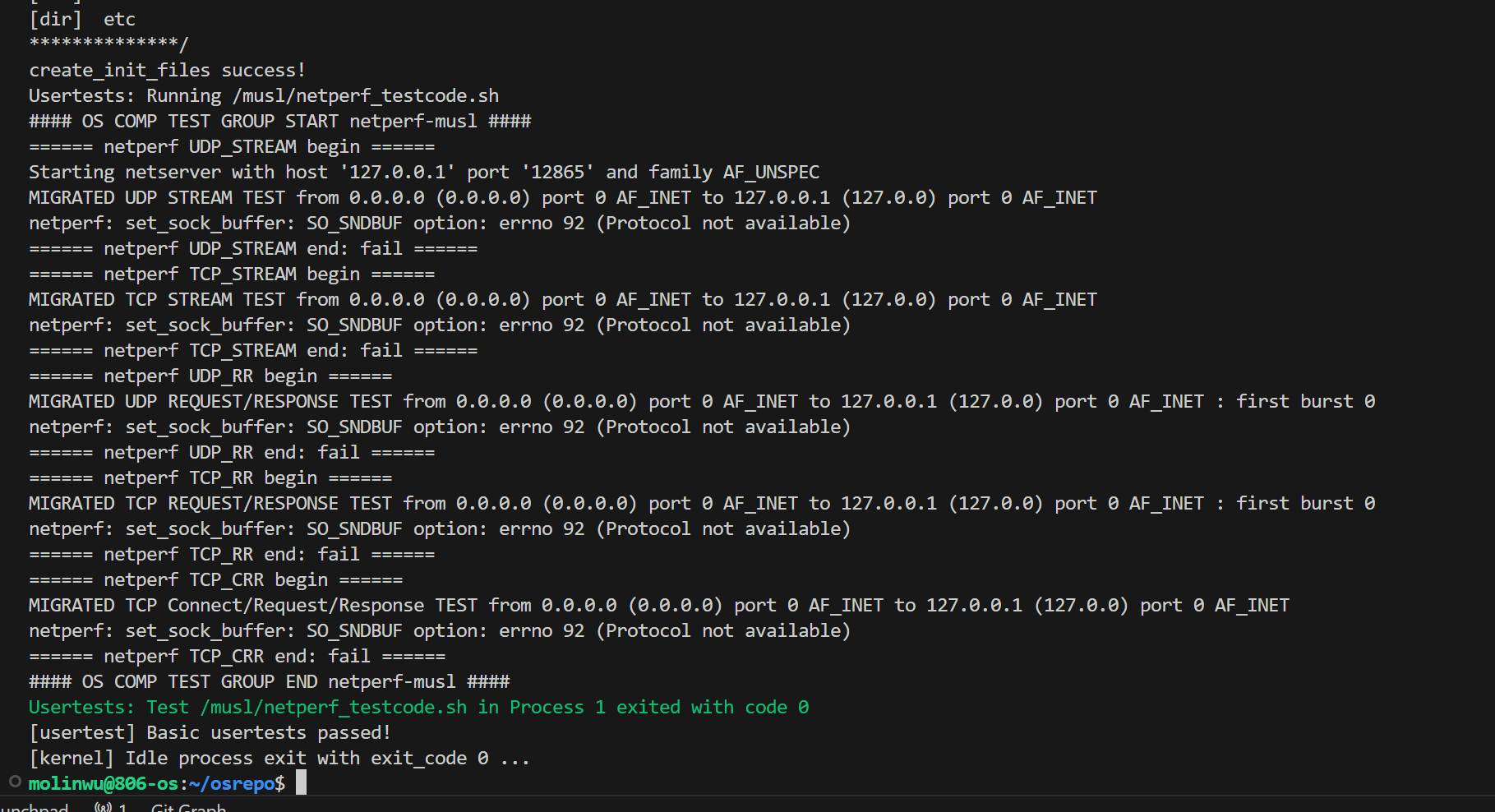This screenshot has width=1495, height=812.
Task: Click the "create_init_files success!" output line
Action: point(167,71)
